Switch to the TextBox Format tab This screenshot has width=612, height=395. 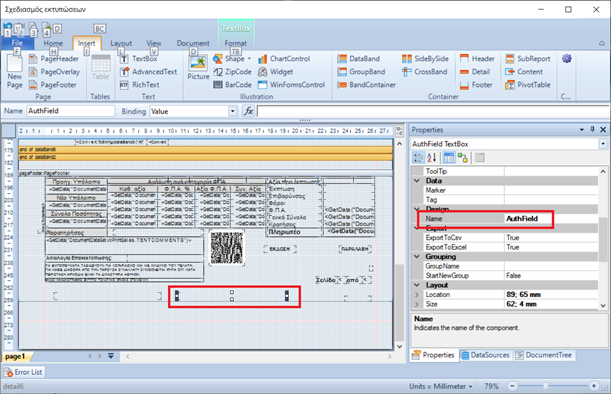coord(236,43)
